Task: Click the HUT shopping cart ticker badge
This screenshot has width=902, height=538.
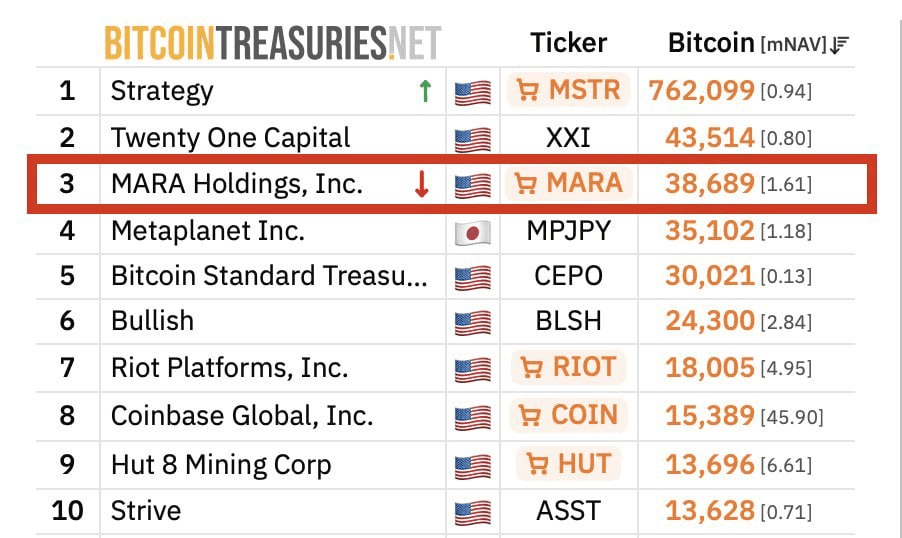Action: 569,464
